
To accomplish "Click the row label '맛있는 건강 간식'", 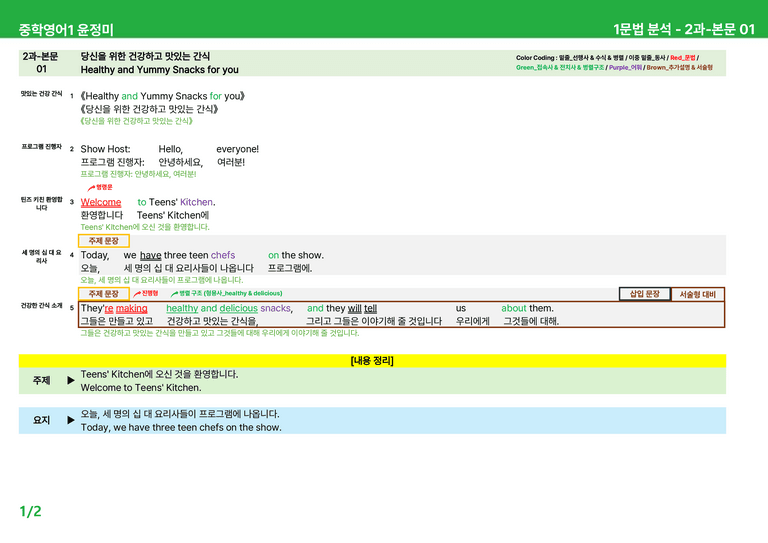I will click(x=41, y=94).
